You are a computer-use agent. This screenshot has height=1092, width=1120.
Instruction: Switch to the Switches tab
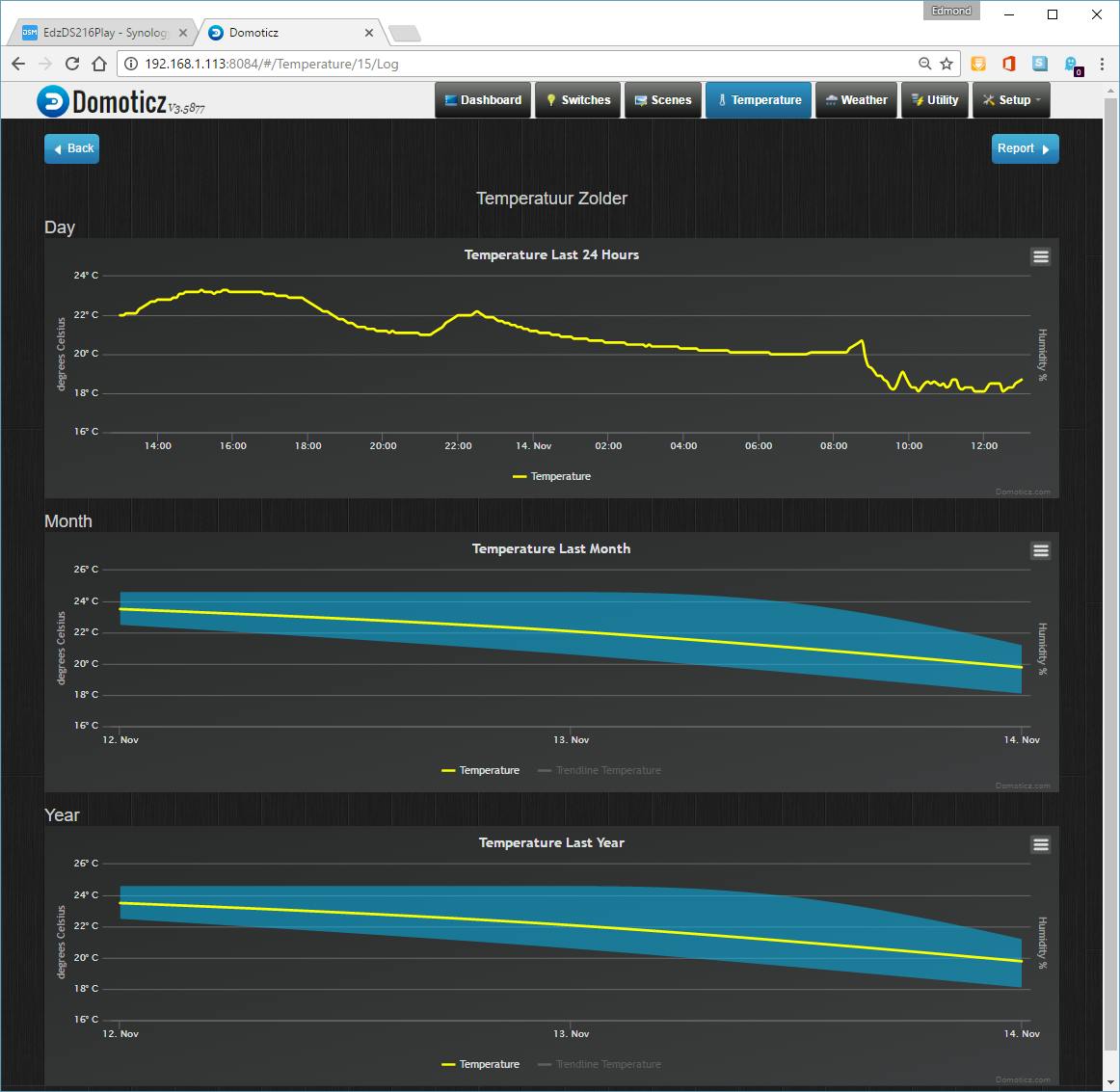[578, 100]
